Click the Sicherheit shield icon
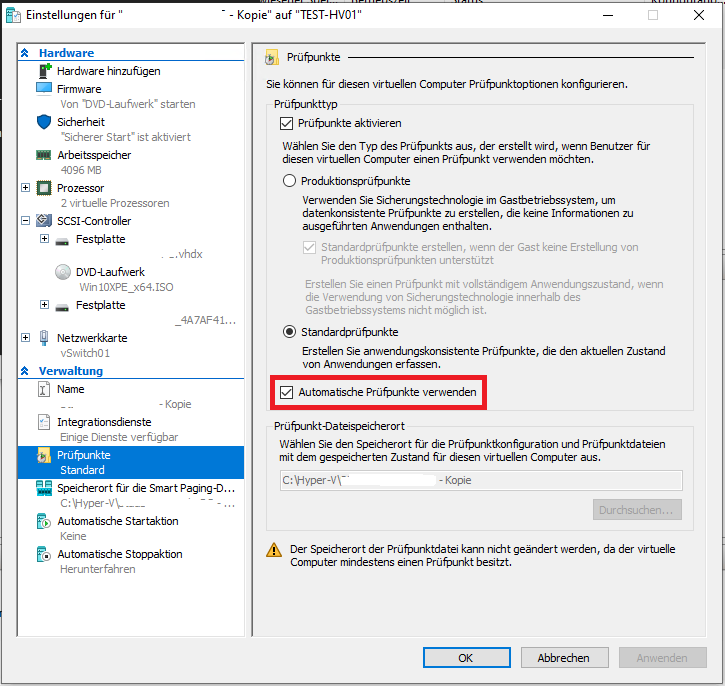 (44, 122)
